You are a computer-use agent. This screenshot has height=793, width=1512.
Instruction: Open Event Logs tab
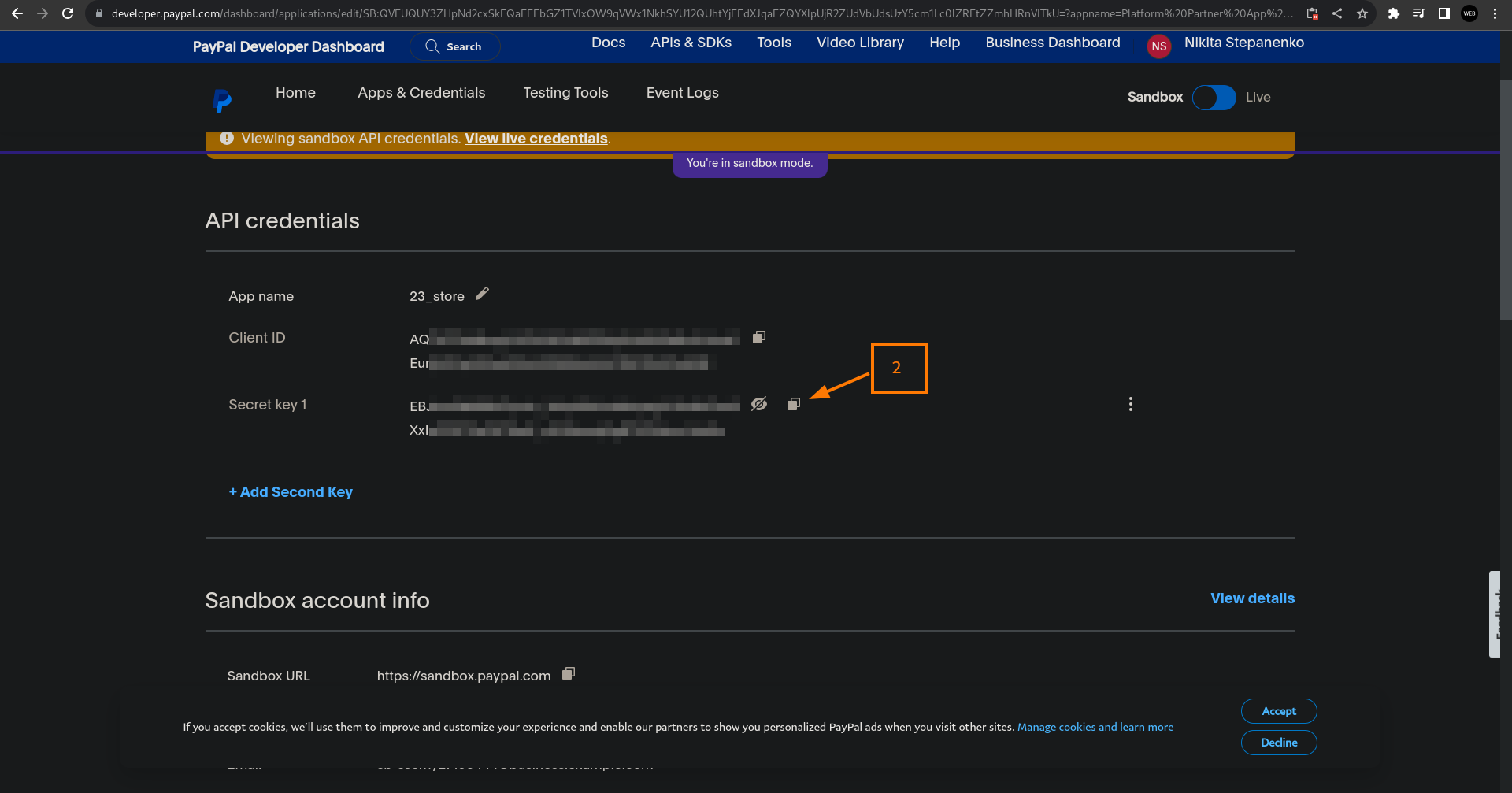tap(683, 93)
